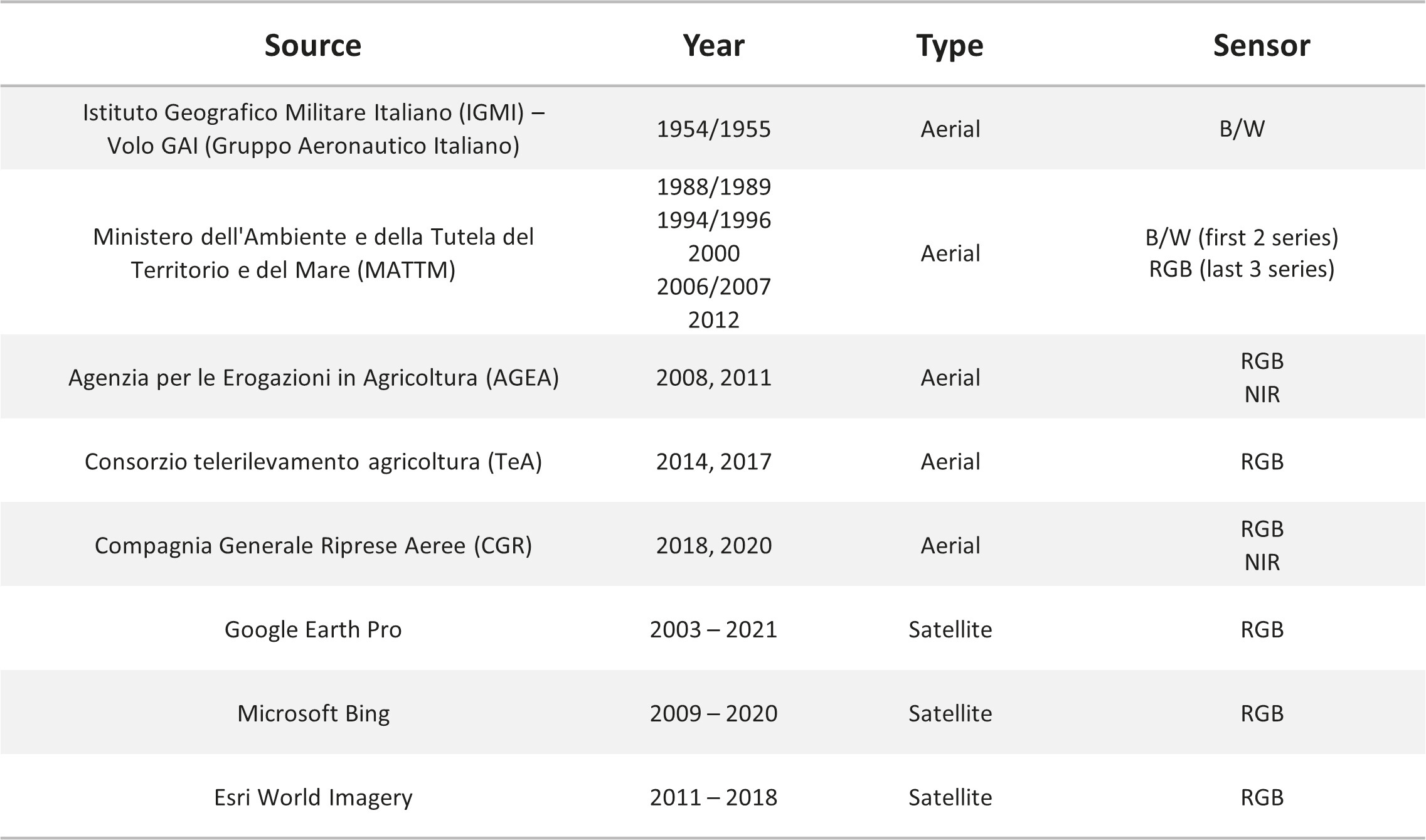The image size is (1426, 840).
Task: Select the Istituto Geografico Militare Italiano source cell
Action: pos(313,129)
